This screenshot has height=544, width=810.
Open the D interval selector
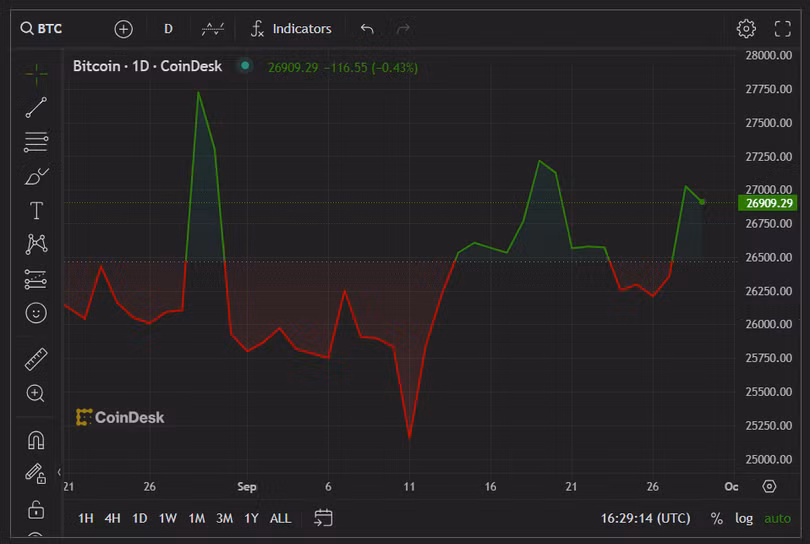pyautogui.click(x=168, y=29)
